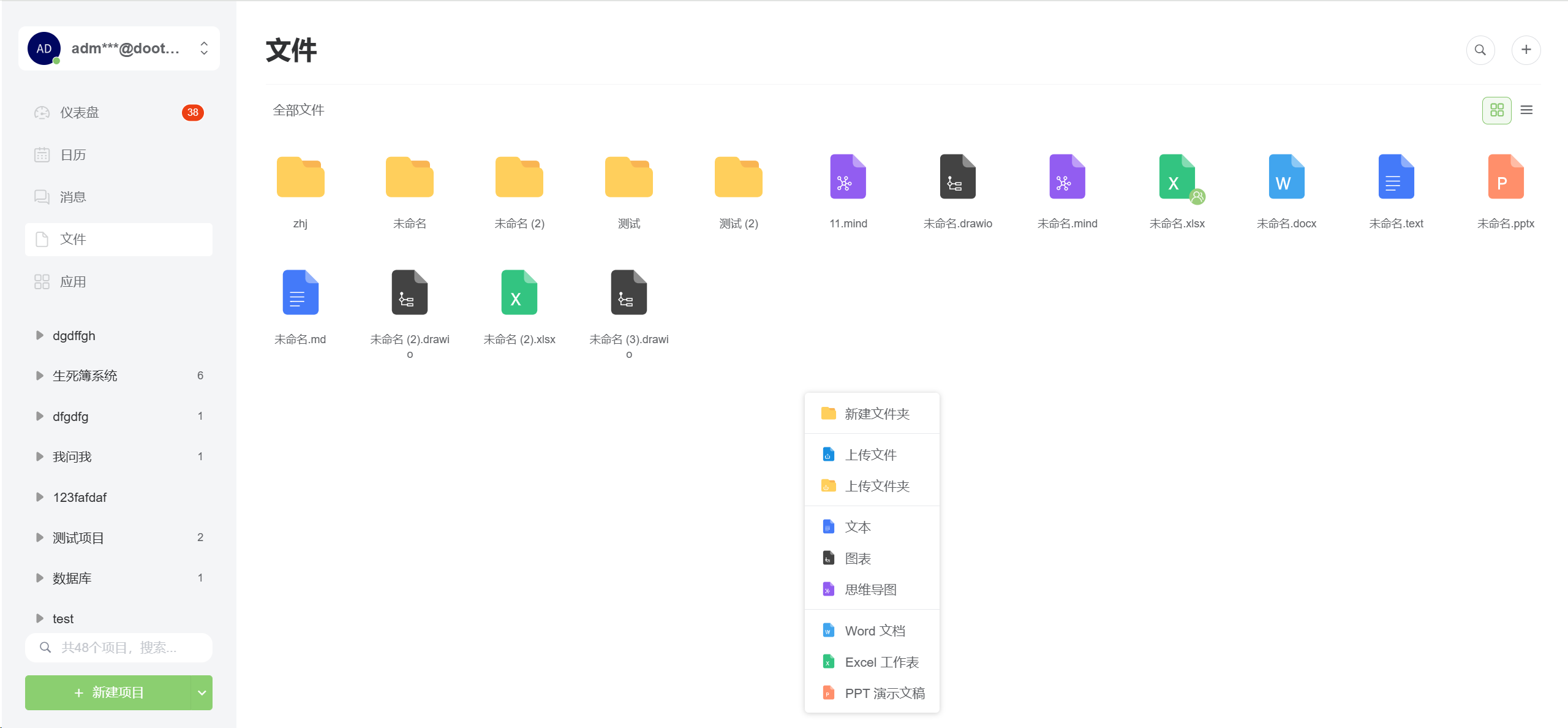Open the 新建项目 dropdown arrow
Screen dimensions: 1568x728
pos(202,692)
